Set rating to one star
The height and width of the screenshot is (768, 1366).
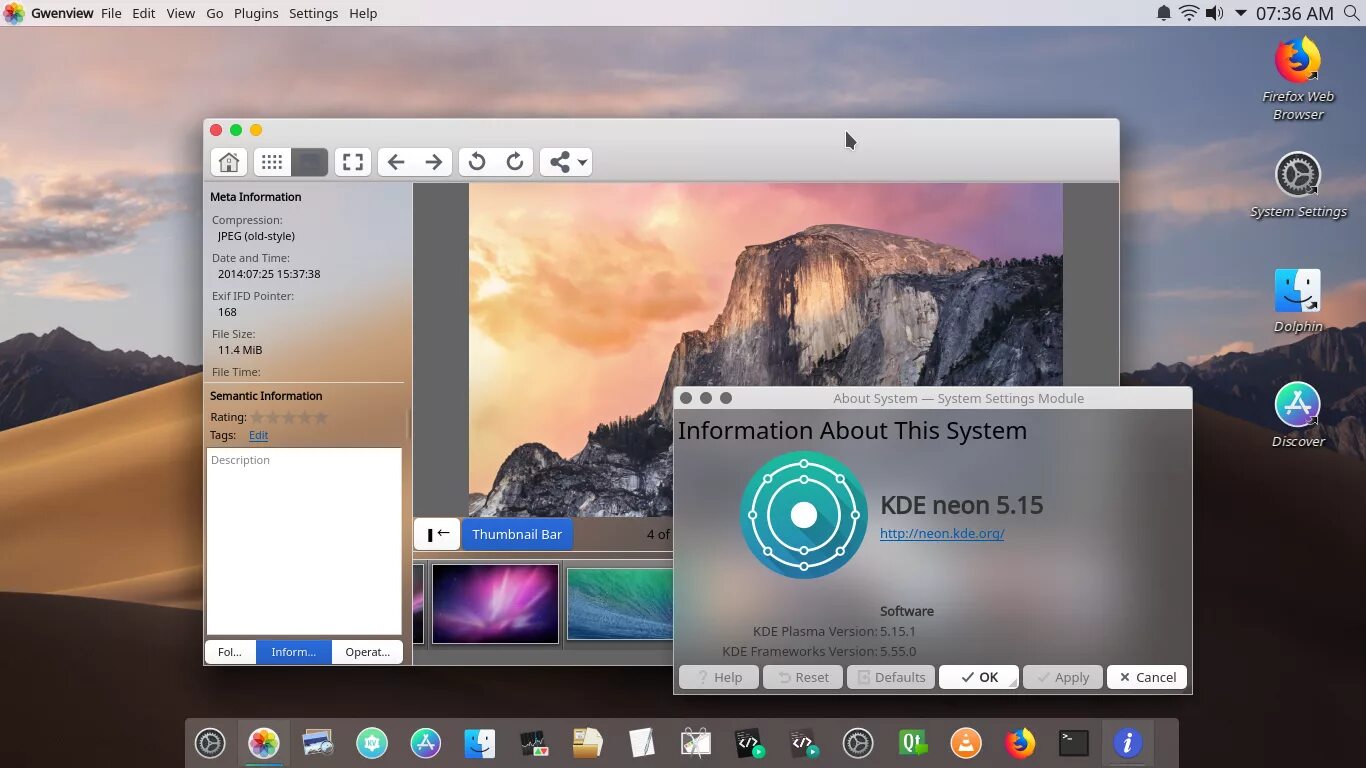tap(257, 417)
